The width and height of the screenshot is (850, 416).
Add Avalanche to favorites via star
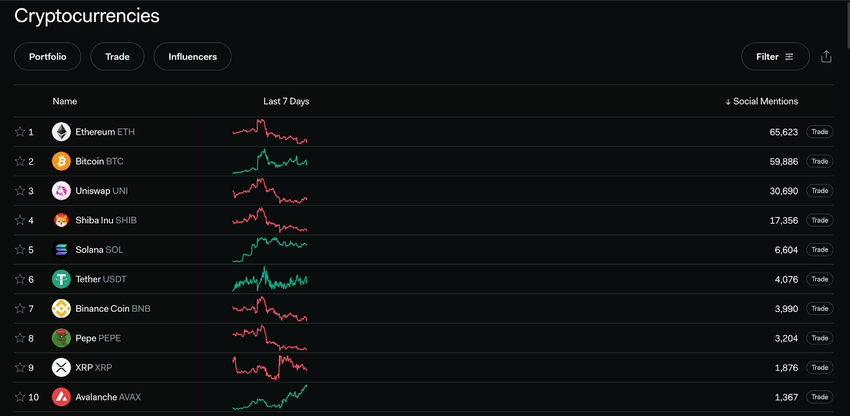coord(20,397)
